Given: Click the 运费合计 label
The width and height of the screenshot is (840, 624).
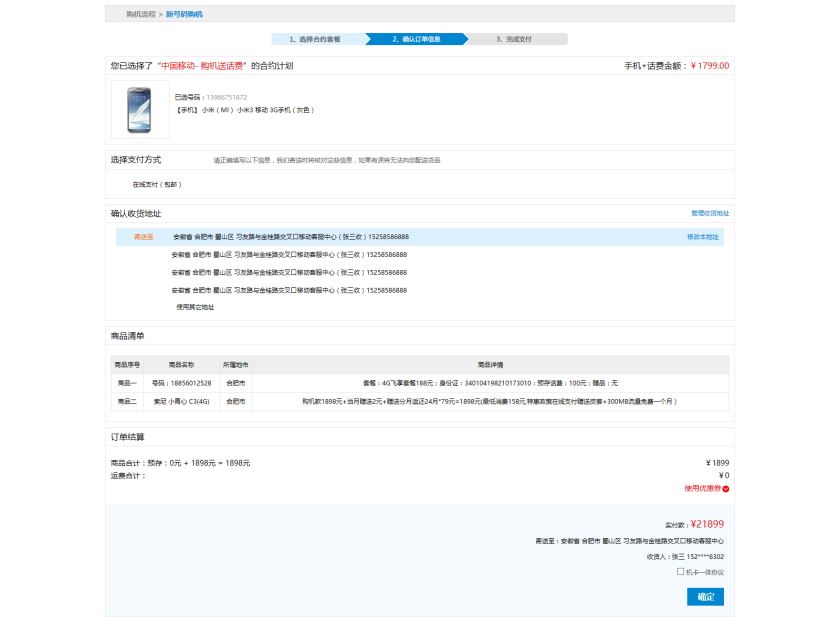Looking at the screenshot, I should [x=128, y=476].
